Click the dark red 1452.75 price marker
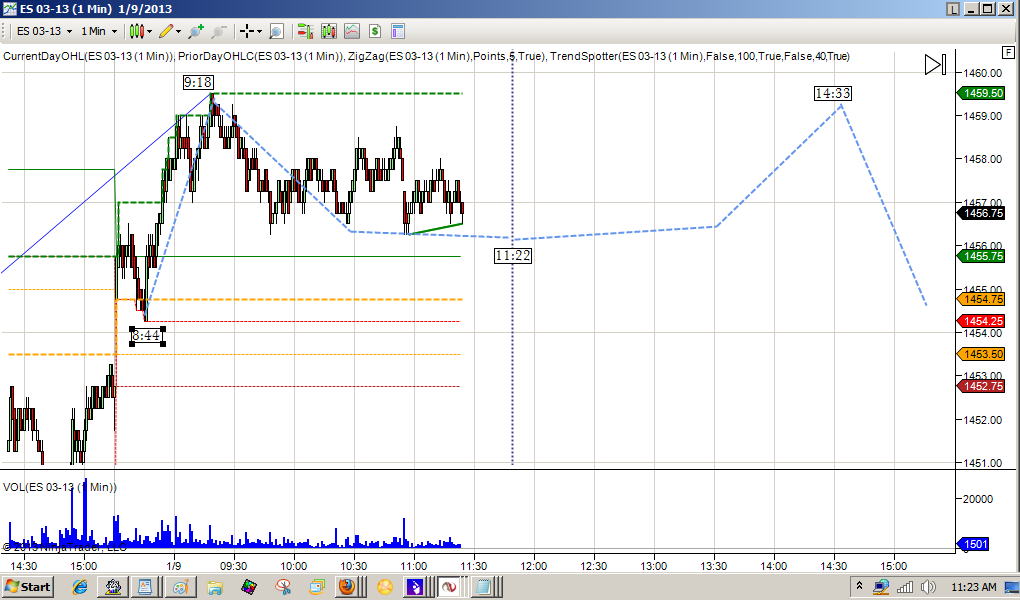The width and height of the screenshot is (1020, 600). click(x=981, y=386)
